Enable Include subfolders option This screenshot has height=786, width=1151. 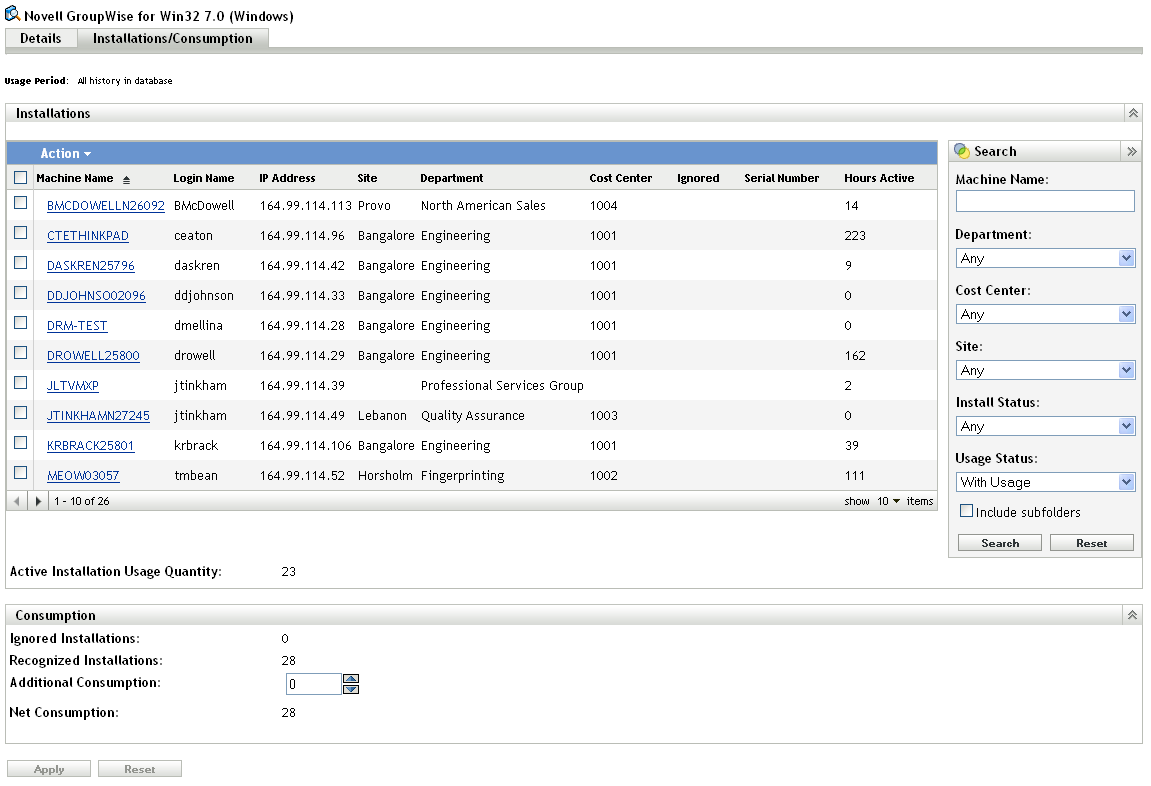[966, 511]
